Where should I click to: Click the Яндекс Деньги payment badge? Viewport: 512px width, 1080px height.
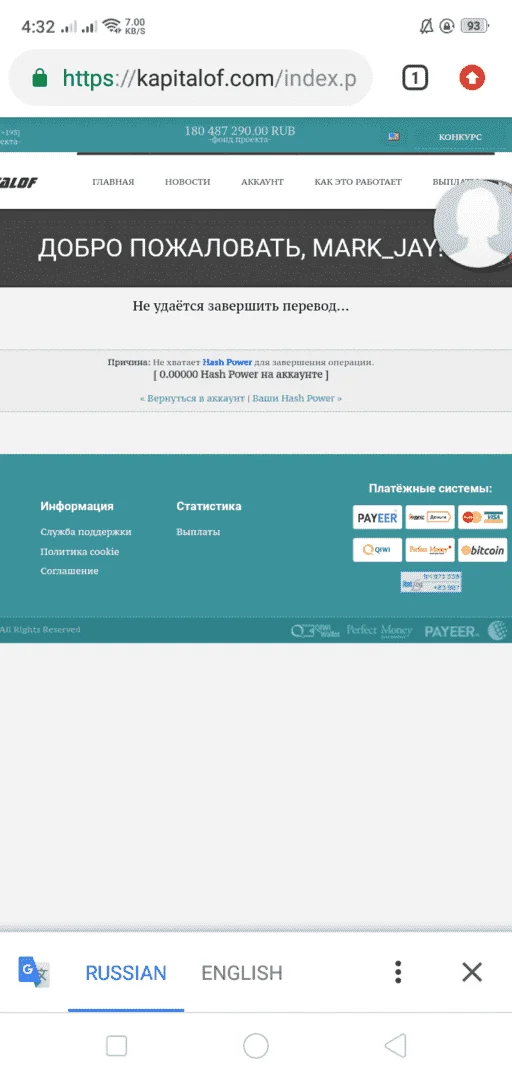pyautogui.click(x=430, y=517)
